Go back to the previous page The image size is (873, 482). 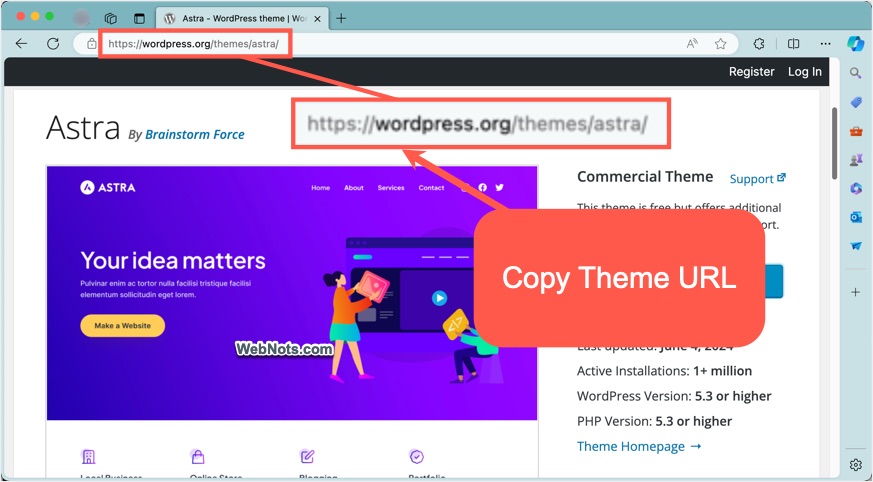click(x=21, y=43)
